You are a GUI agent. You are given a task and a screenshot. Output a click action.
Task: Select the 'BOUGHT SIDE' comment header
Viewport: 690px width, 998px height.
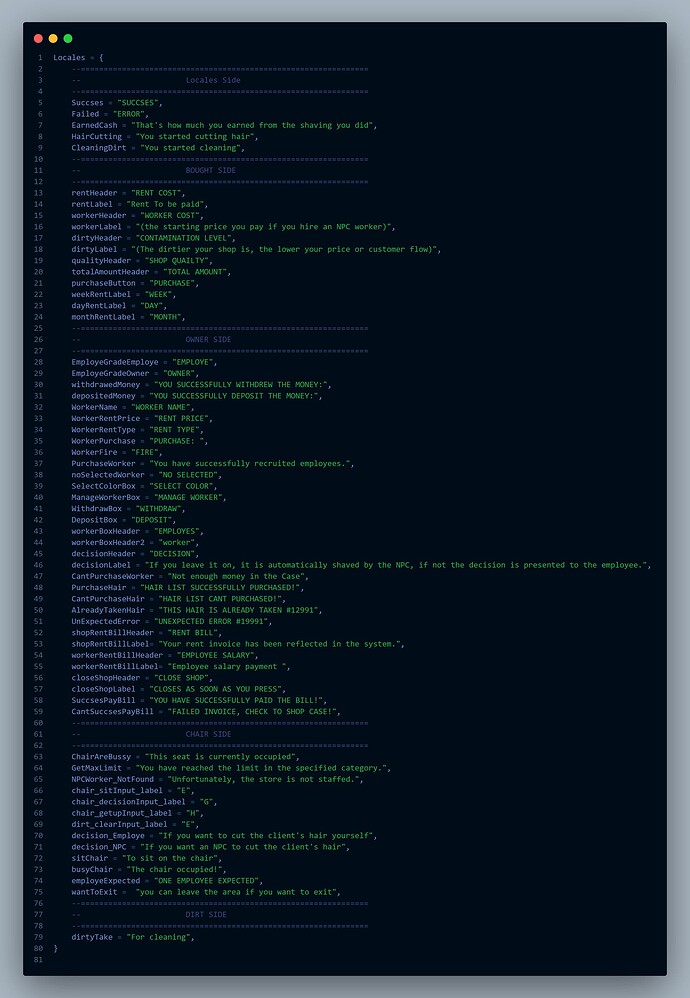[x=211, y=171]
